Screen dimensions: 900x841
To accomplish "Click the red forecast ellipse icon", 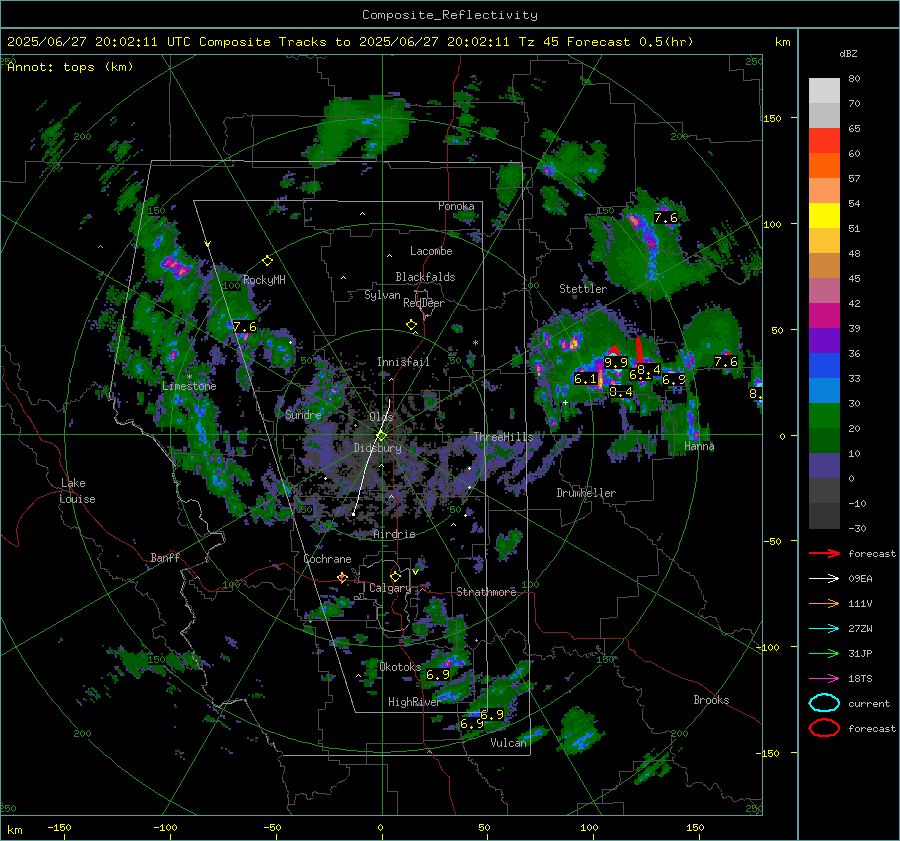I will 824,728.
